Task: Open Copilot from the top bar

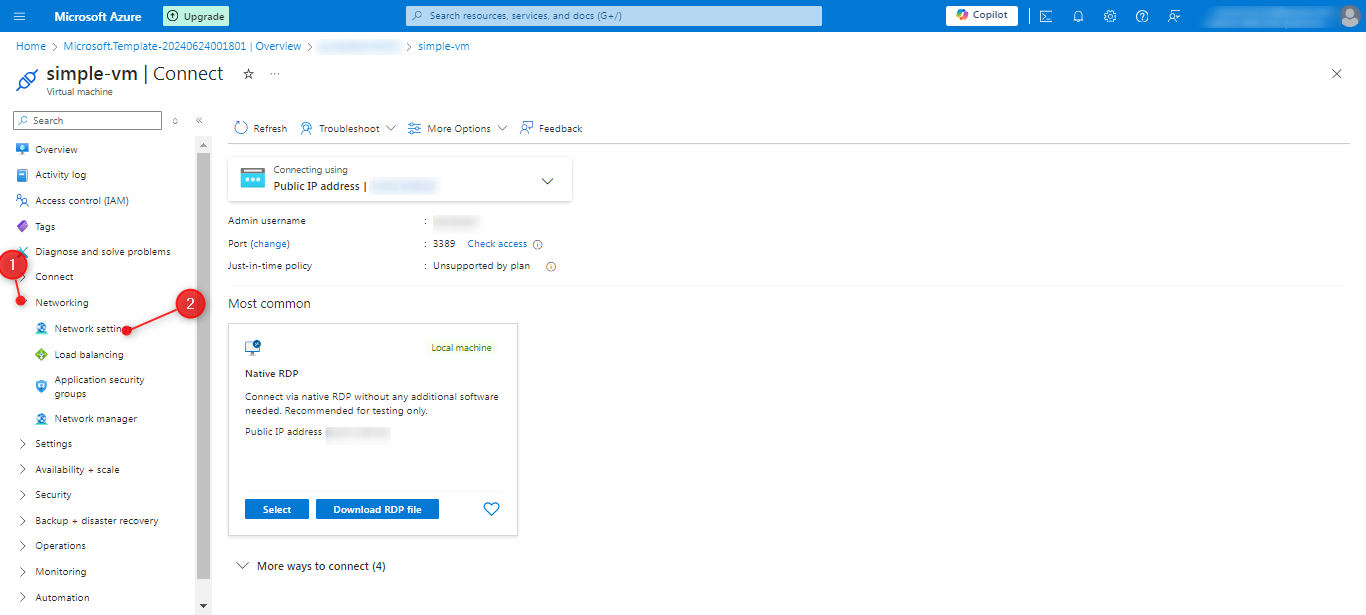Action: coord(982,15)
